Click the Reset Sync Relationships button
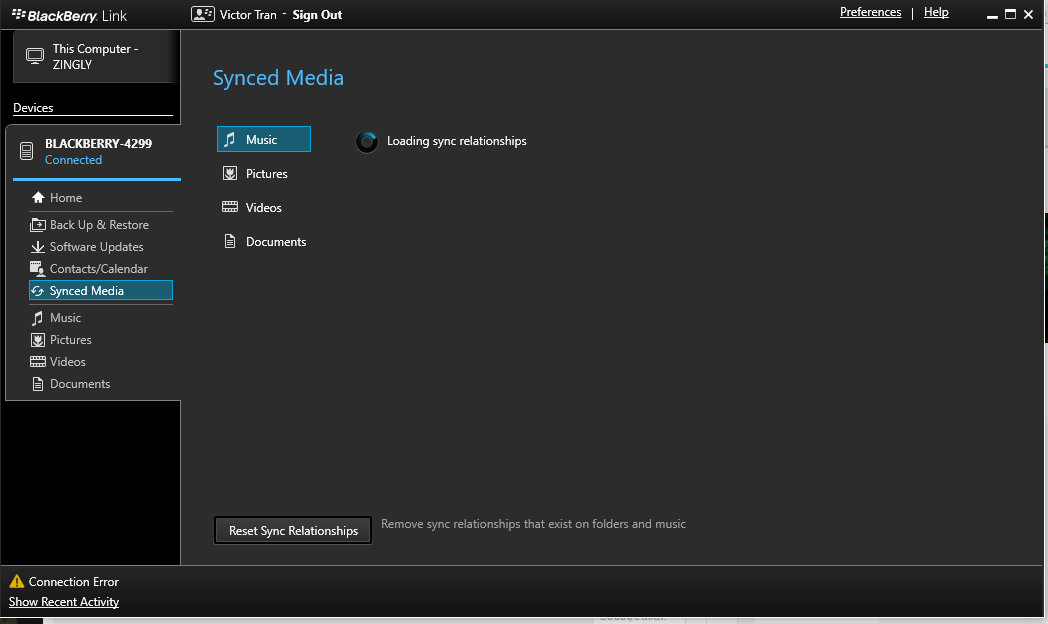This screenshot has height=624, width=1048. pyautogui.click(x=293, y=530)
